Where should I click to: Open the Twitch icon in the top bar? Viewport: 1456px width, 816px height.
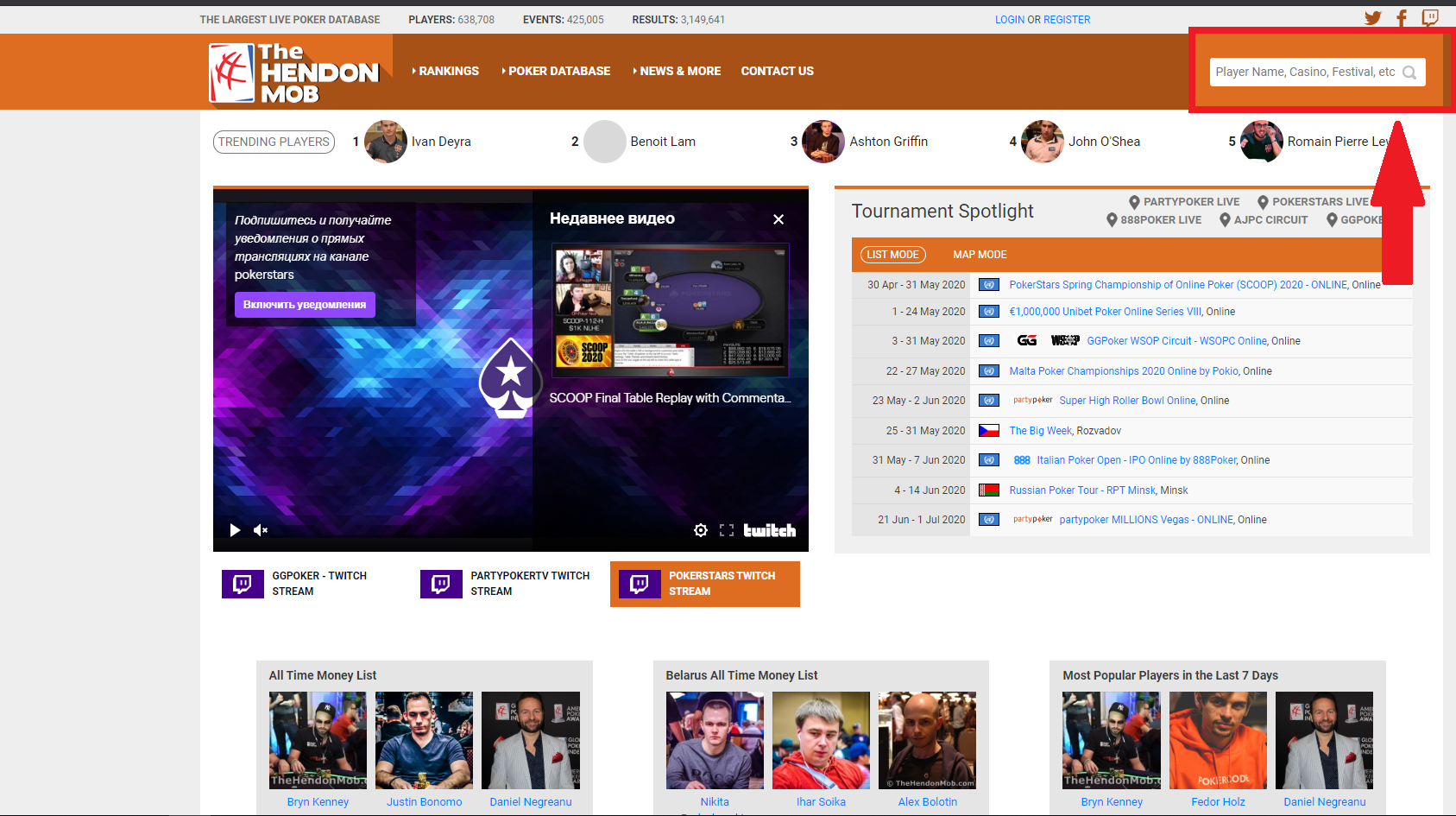tap(1430, 18)
